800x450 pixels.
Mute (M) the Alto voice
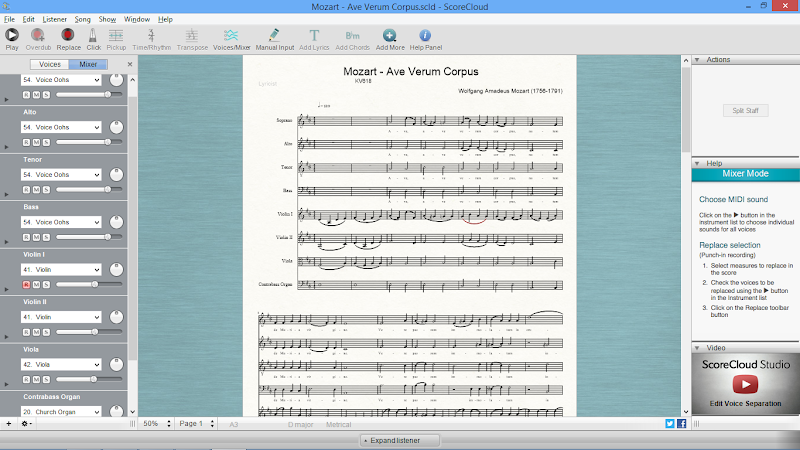pyautogui.click(x=36, y=142)
